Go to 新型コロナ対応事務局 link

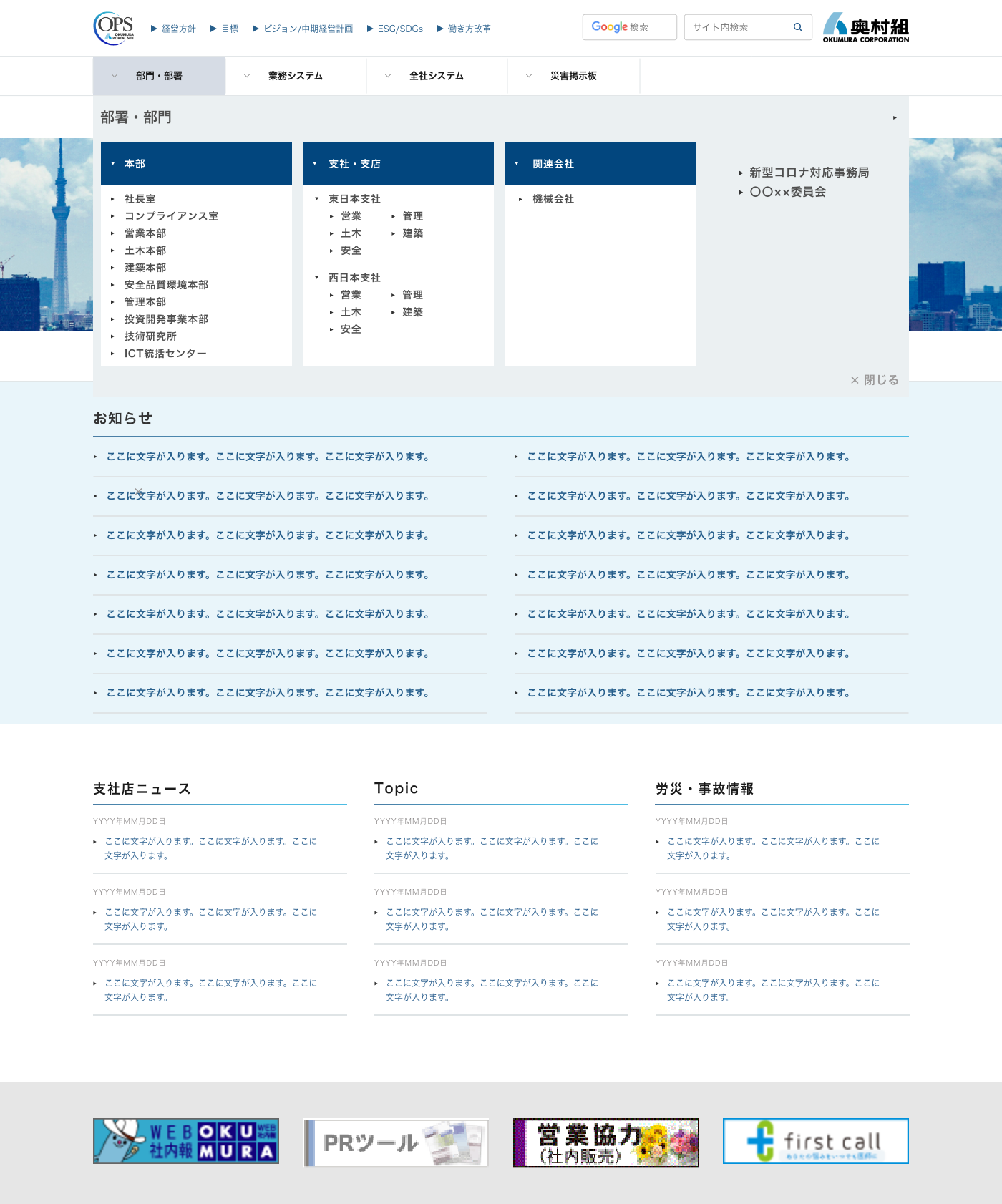(x=809, y=173)
